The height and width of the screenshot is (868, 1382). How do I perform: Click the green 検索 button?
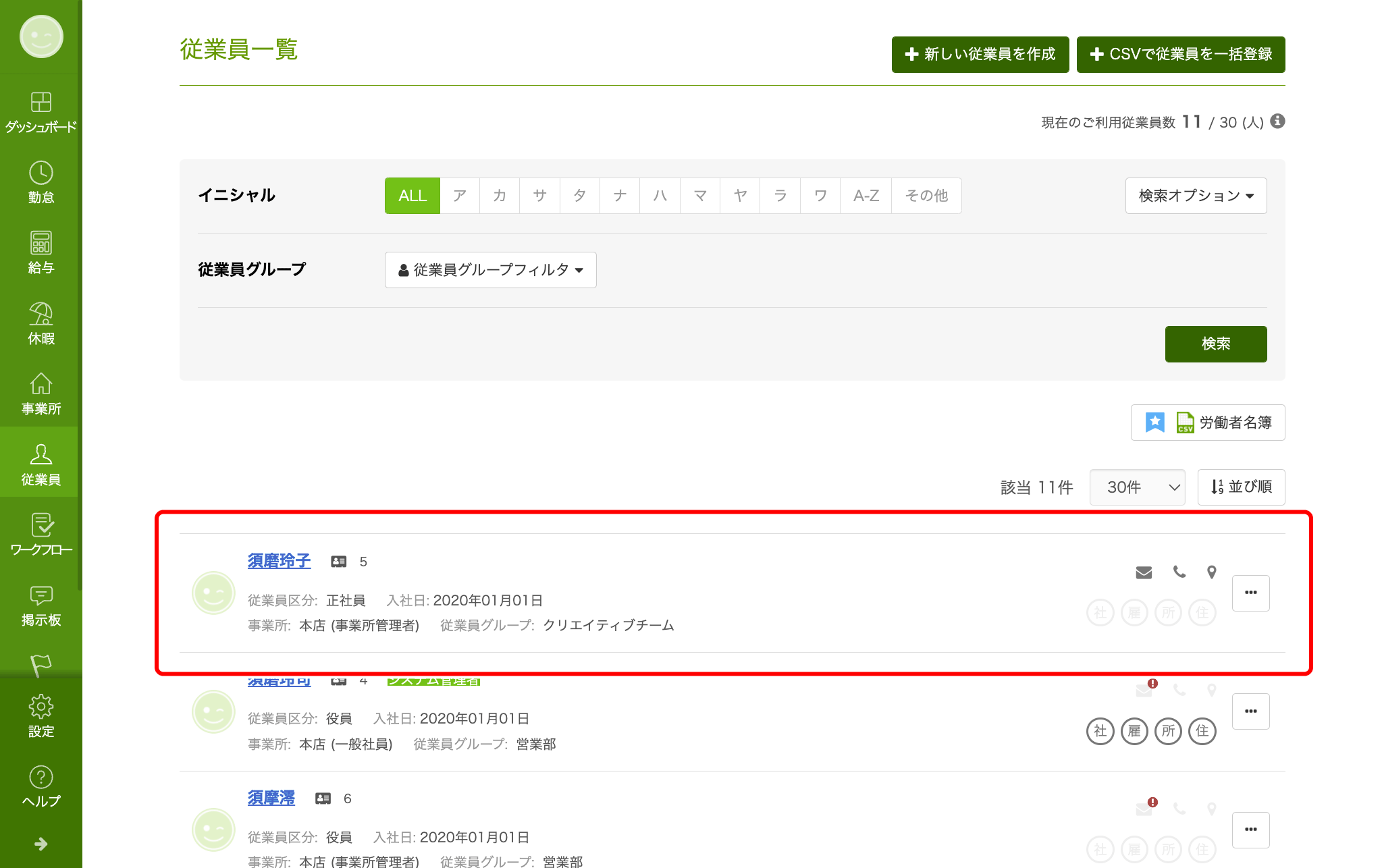[1216, 344]
